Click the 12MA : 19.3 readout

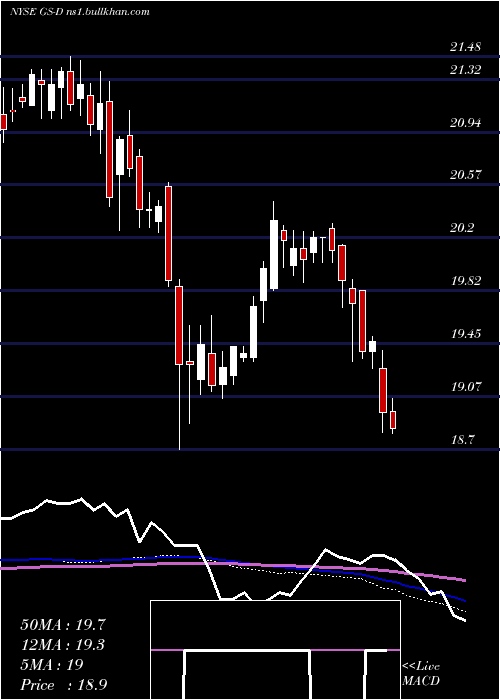coord(63,645)
